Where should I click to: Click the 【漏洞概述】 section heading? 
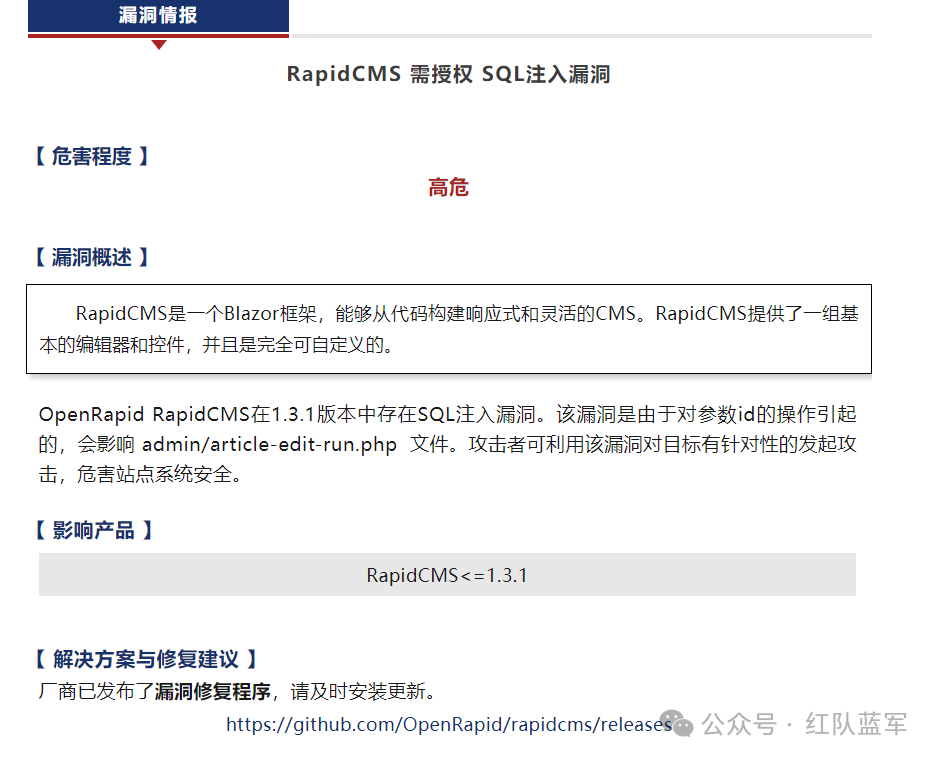(x=91, y=258)
